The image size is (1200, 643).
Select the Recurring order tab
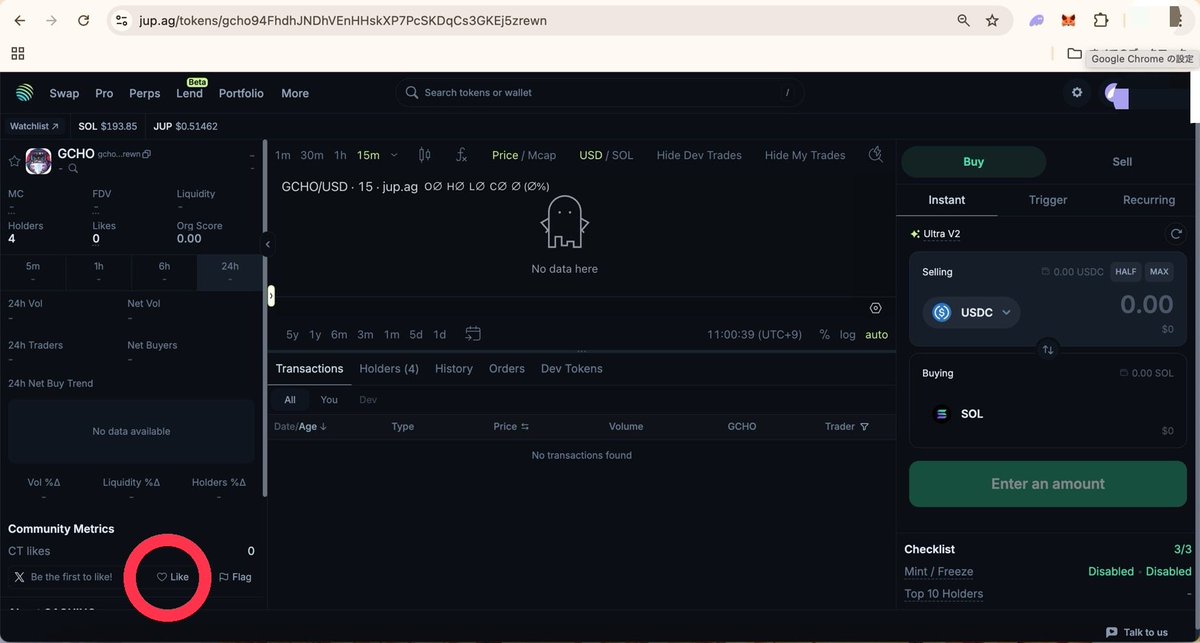[x=1149, y=200]
